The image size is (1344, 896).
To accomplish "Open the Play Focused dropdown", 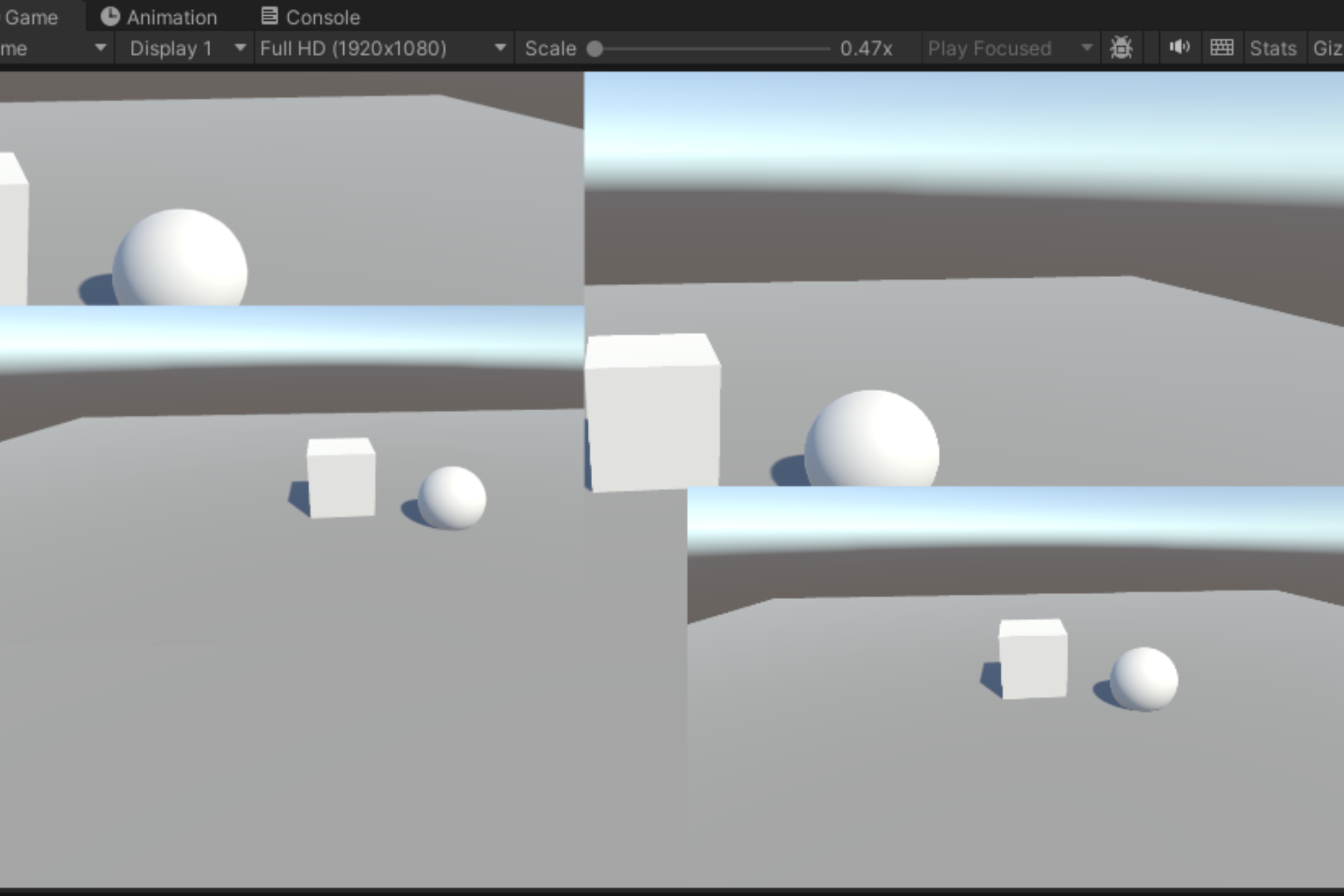I will click(x=1010, y=48).
